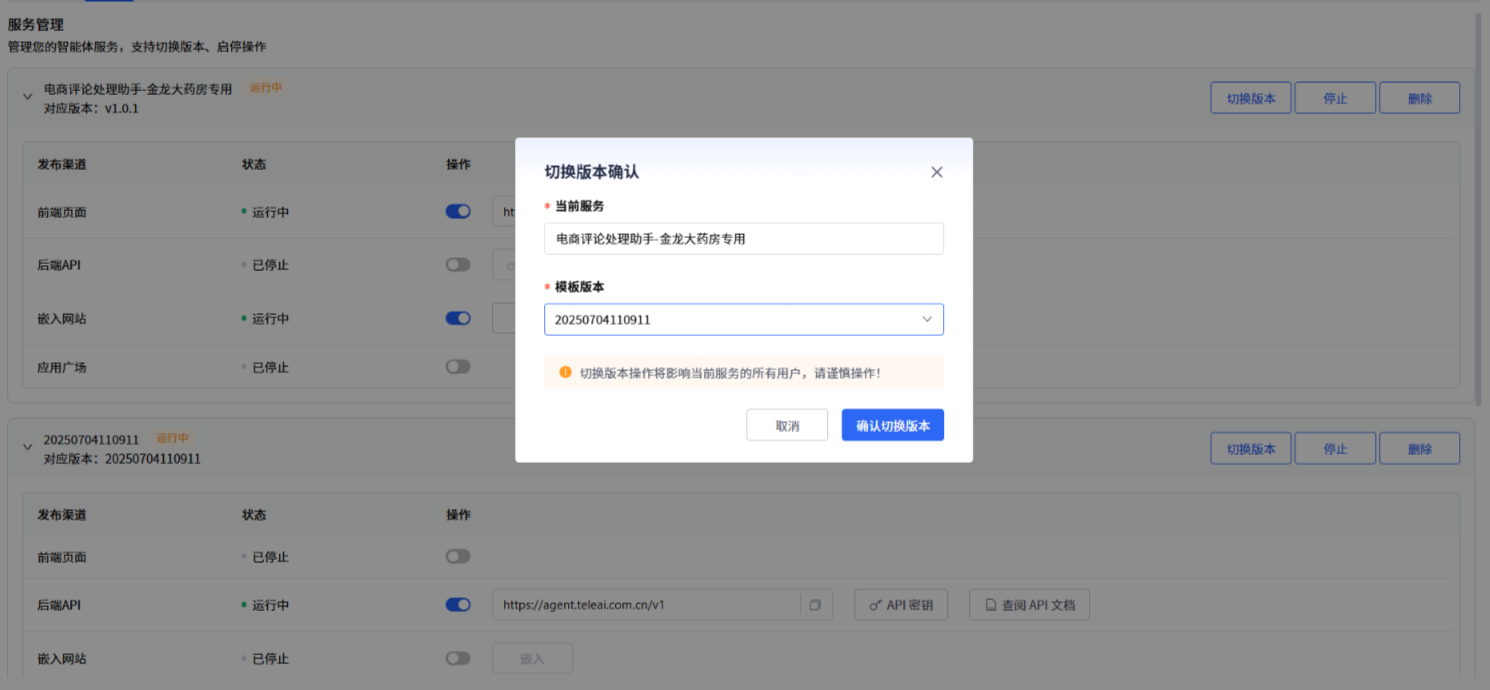Viewport: 1490px width, 690px height.
Task: Confirm with the 确认切换版本 button
Action: [x=893, y=425]
